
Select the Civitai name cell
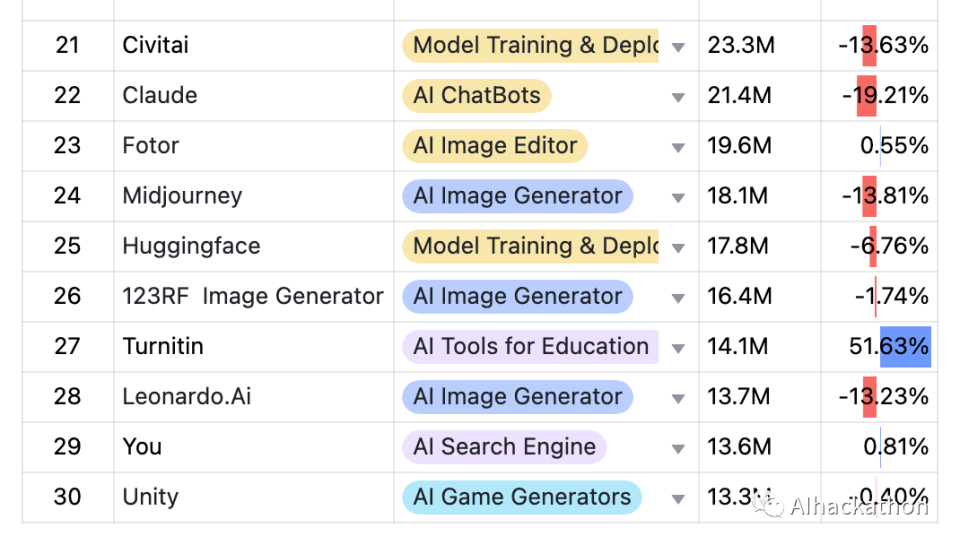(155, 45)
